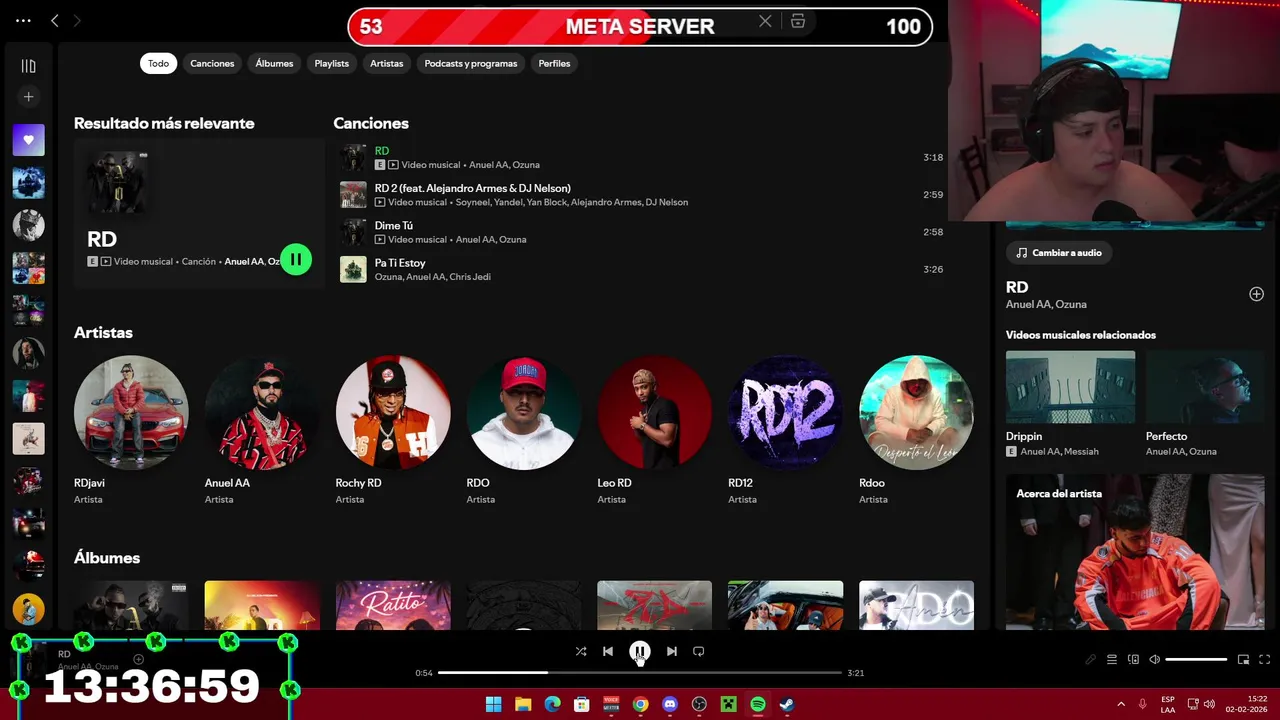Open Perfecto related music video

click(x=1206, y=404)
